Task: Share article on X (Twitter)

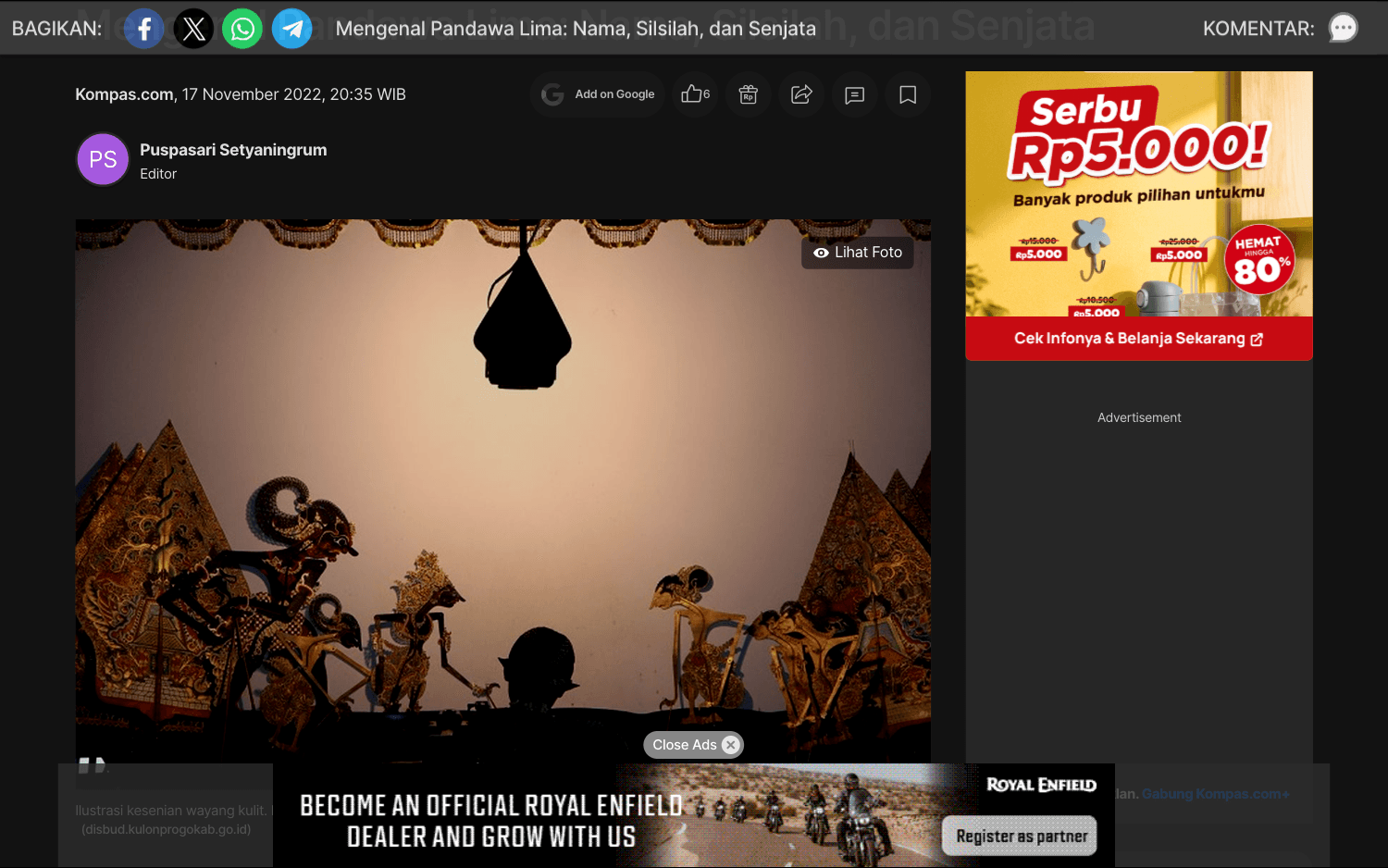Action: pos(193,29)
